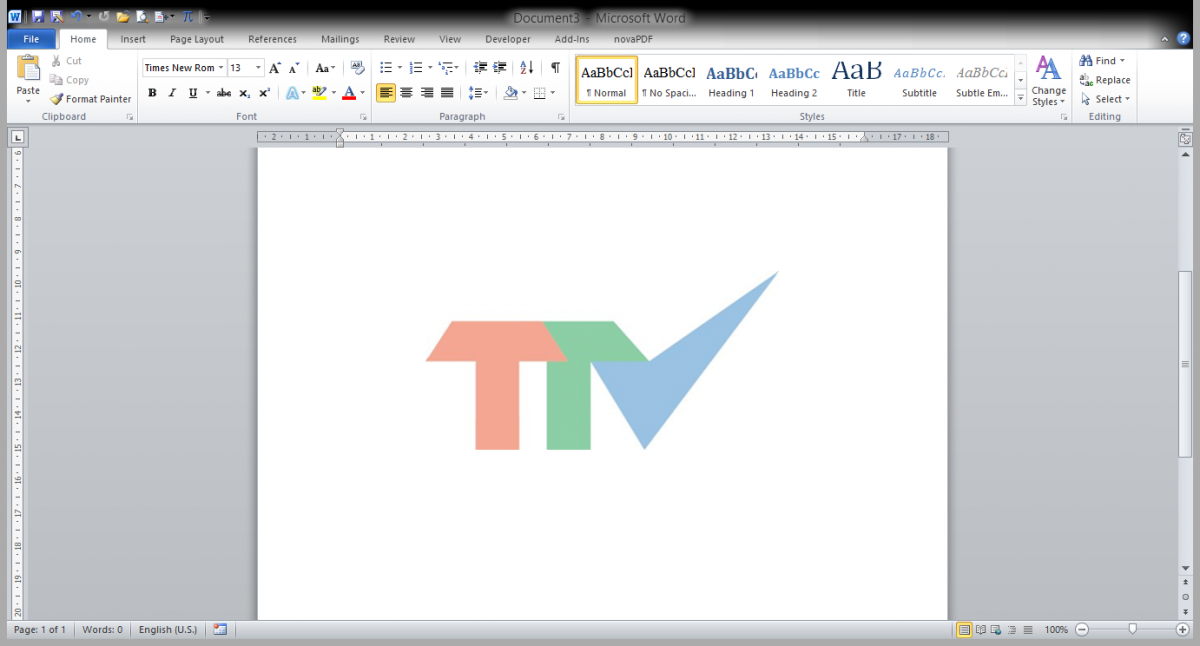Open line and paragraph spacing menu
The height and width of the screenshot is (646, 1200).
(x=478, y=93)
